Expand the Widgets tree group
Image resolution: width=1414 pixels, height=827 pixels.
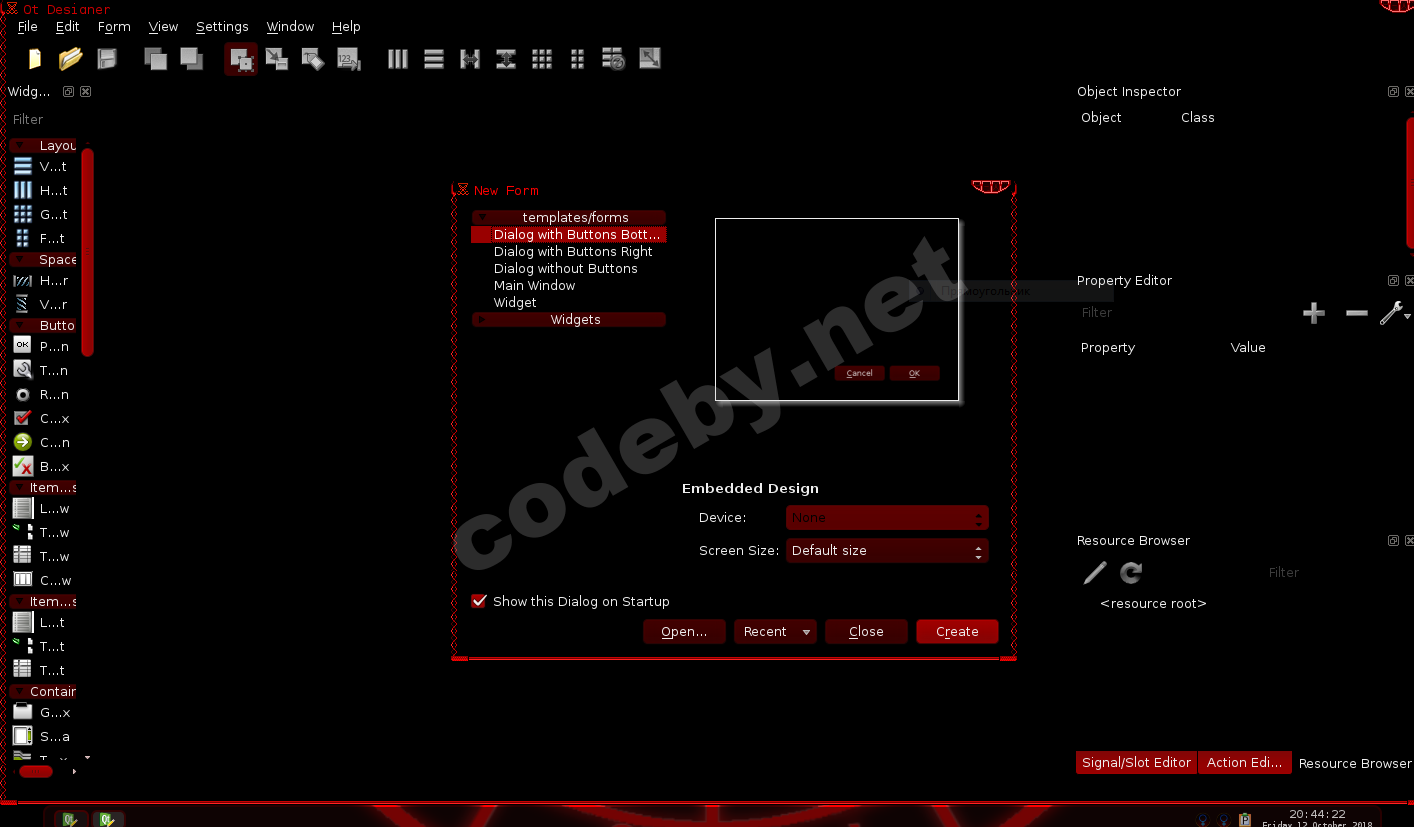coord(482,320)
